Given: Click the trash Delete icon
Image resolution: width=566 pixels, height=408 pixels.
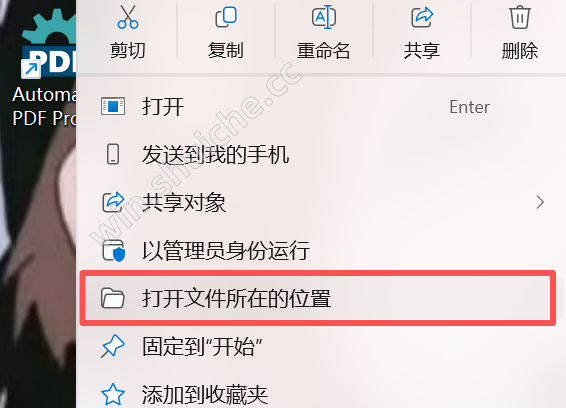Looking at the screenshot, I should (x=520, y=17).
